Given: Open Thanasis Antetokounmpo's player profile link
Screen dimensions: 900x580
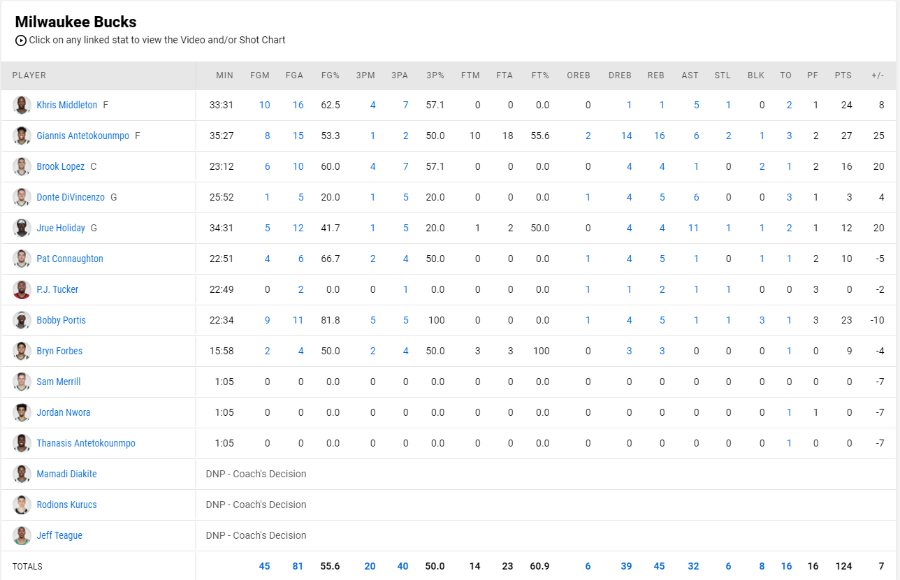Looking at the screenshot, I should [x=86, y=443].
